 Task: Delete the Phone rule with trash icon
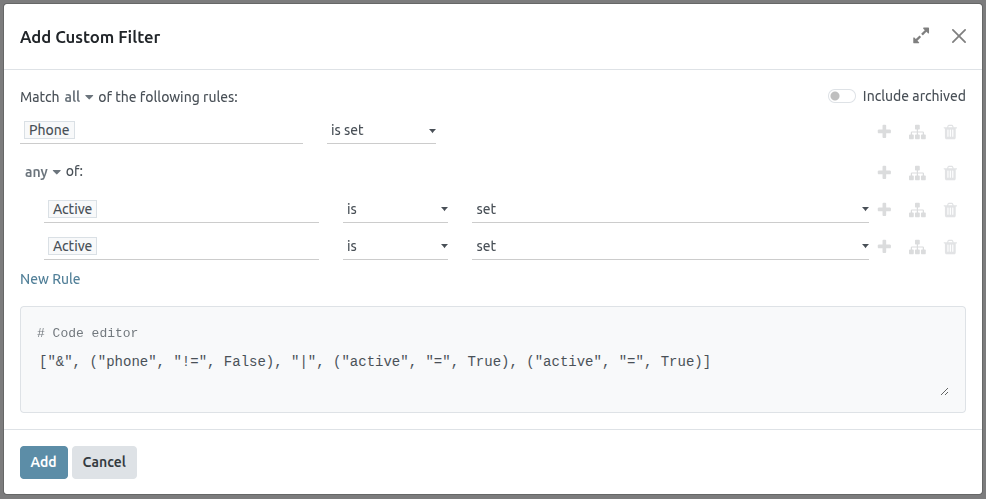(950, 131)
